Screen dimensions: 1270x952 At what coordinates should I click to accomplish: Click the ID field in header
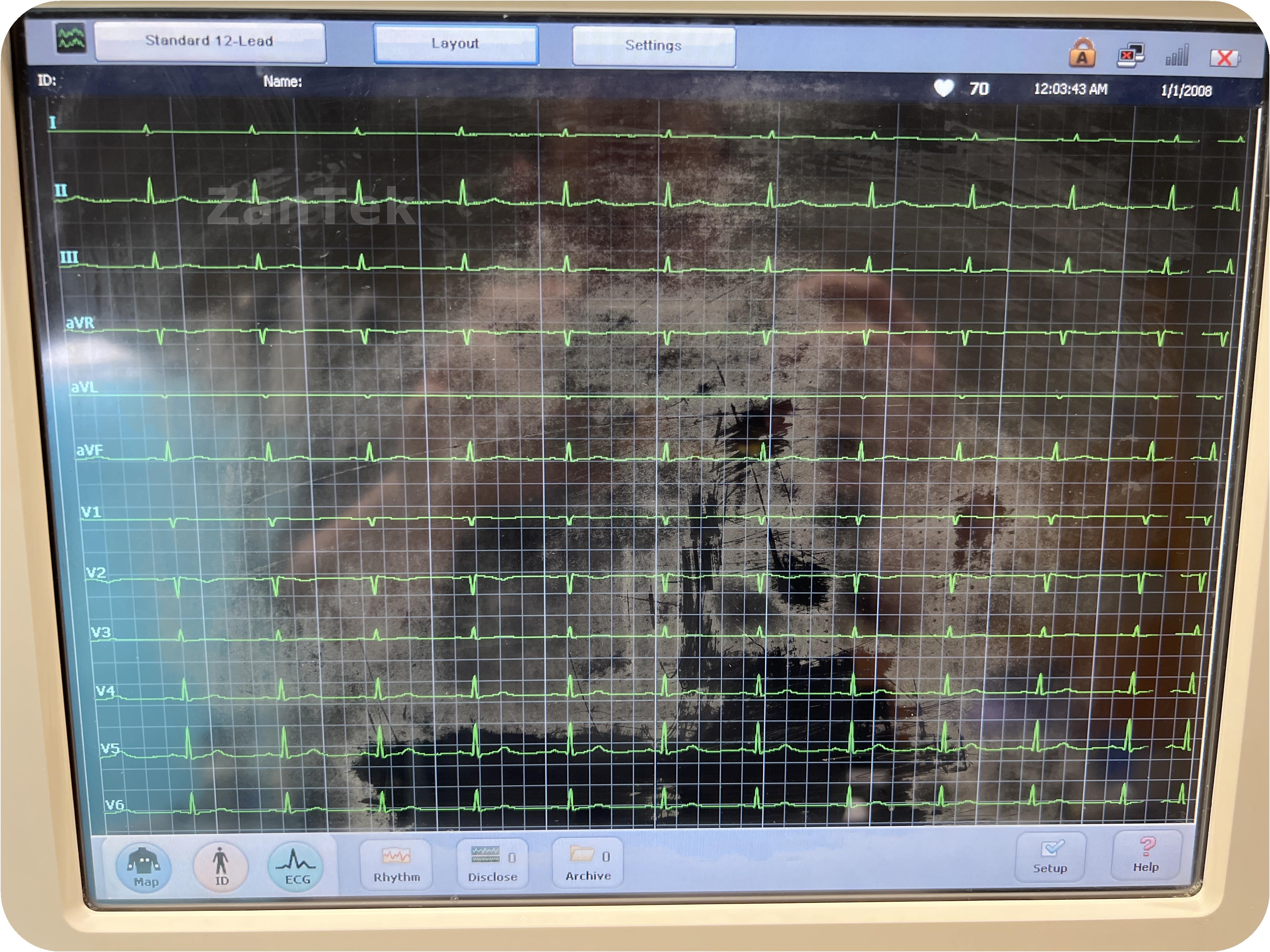tap(47, 80)
